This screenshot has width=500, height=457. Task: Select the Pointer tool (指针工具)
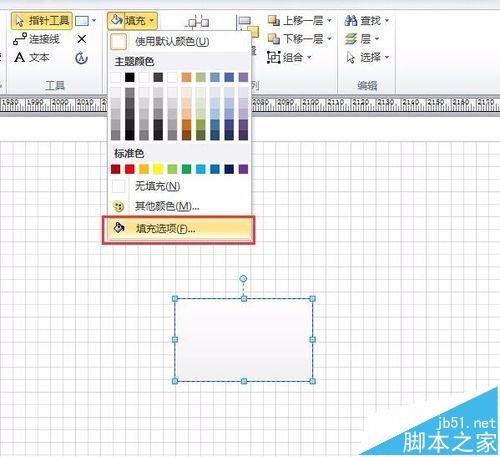(x=41, y=21)
